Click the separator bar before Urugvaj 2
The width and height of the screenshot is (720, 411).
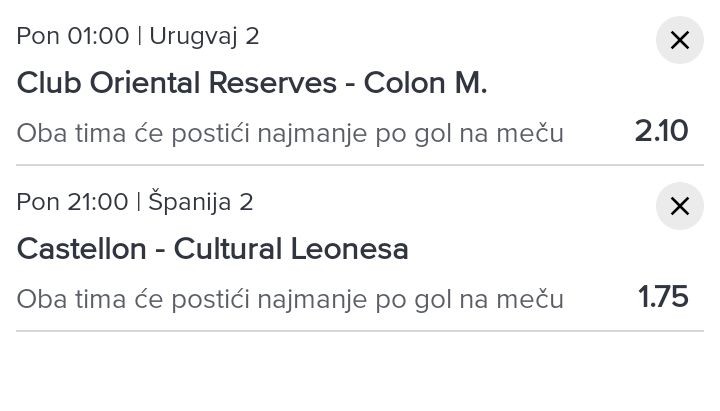140,36
